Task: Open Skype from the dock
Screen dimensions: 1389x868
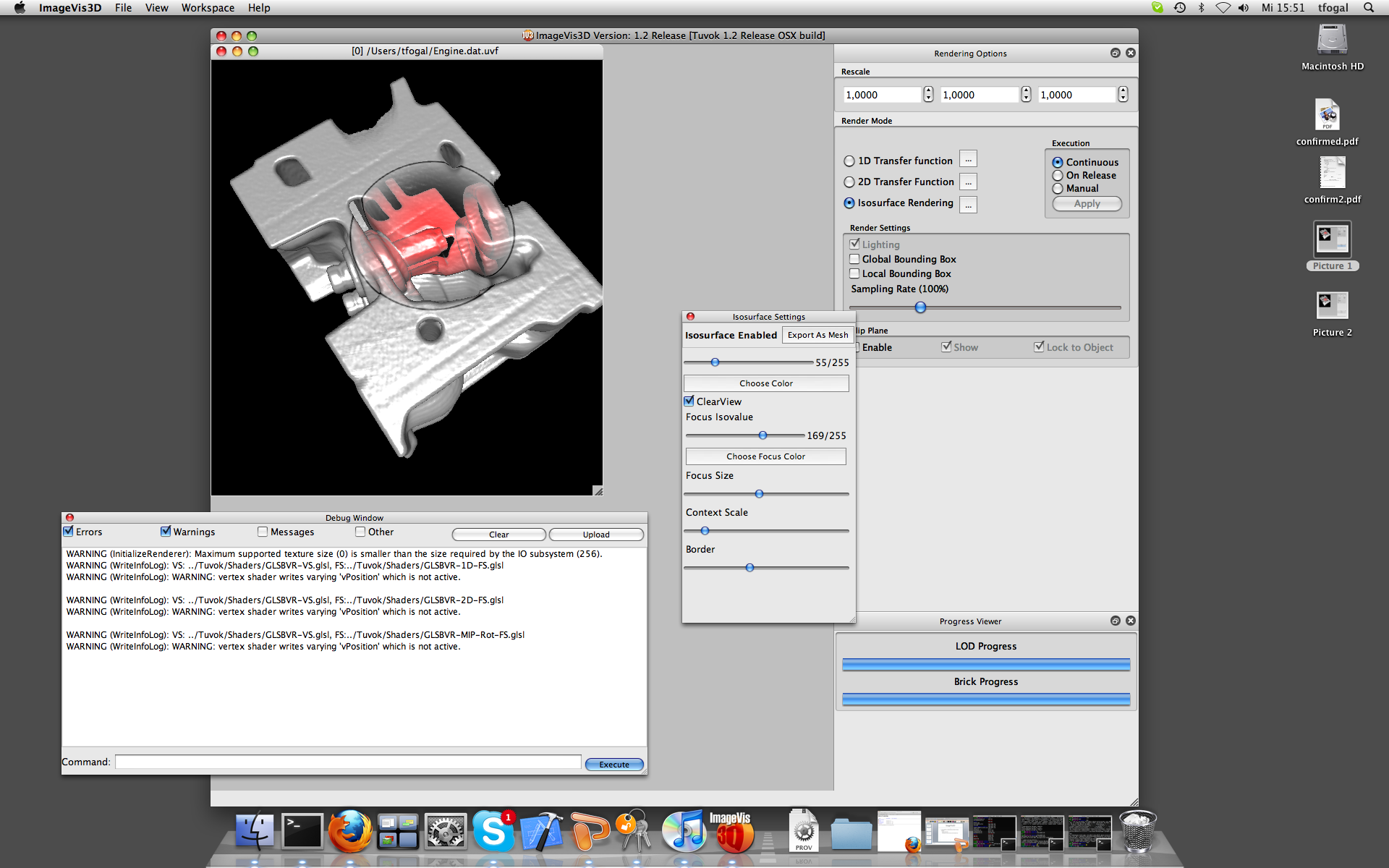Action: (x=493, y=830)
